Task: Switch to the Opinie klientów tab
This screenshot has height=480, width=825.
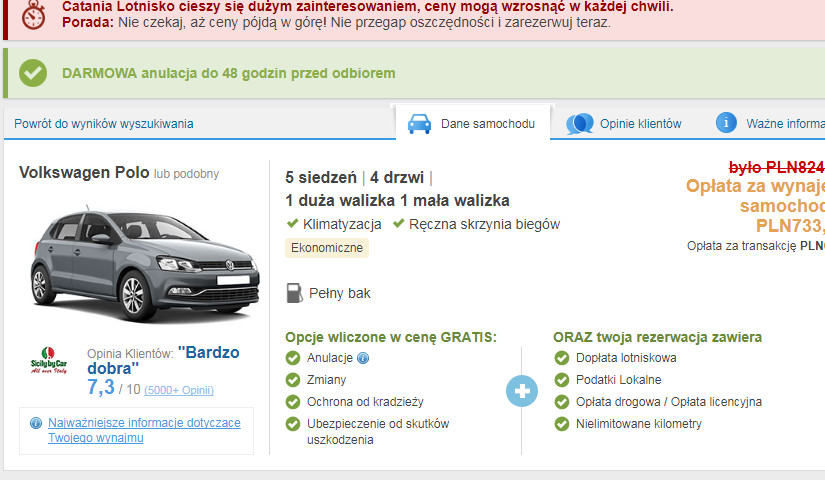Action: click(x=624, y=124)
